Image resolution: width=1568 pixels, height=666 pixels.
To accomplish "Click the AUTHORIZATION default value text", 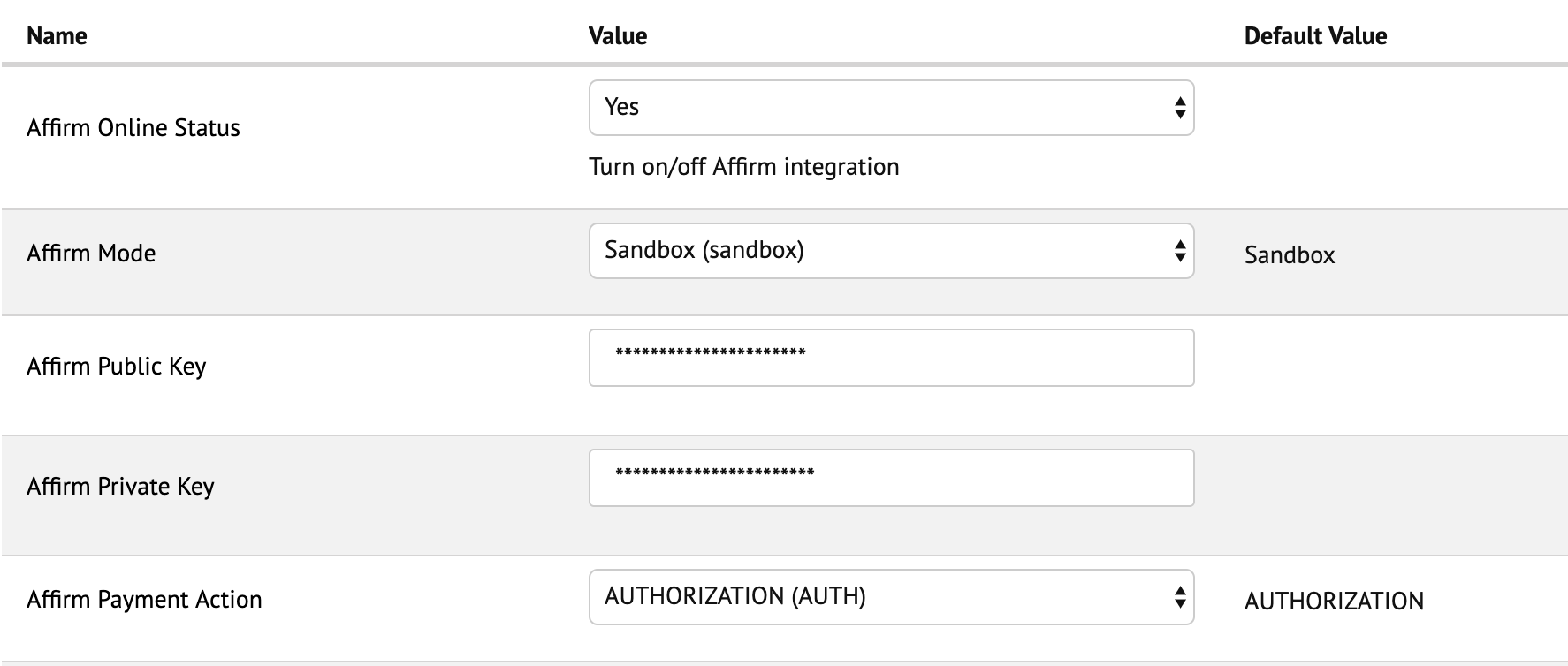I will coord(1334,601).
